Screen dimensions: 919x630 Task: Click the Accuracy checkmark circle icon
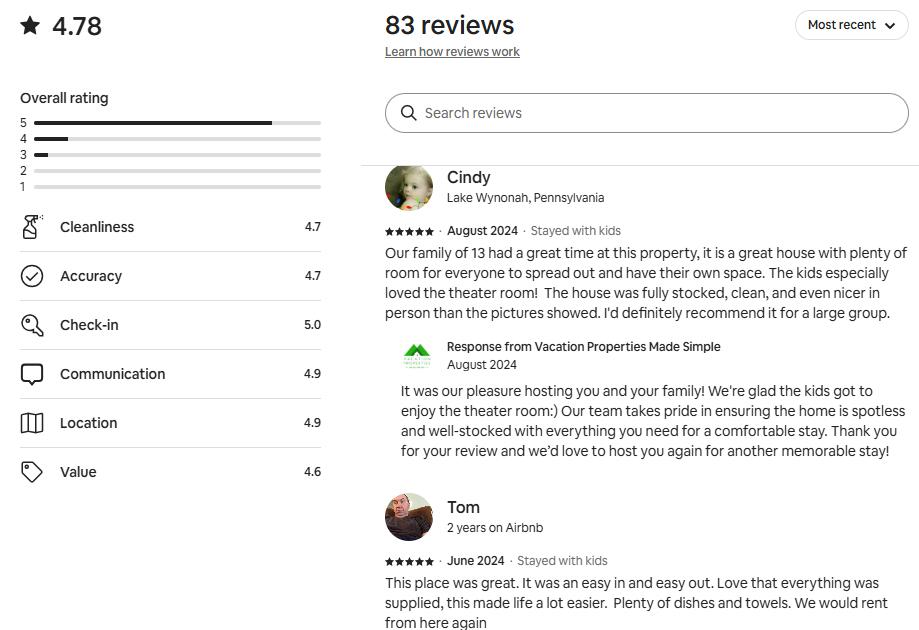(x=32, y=276)
